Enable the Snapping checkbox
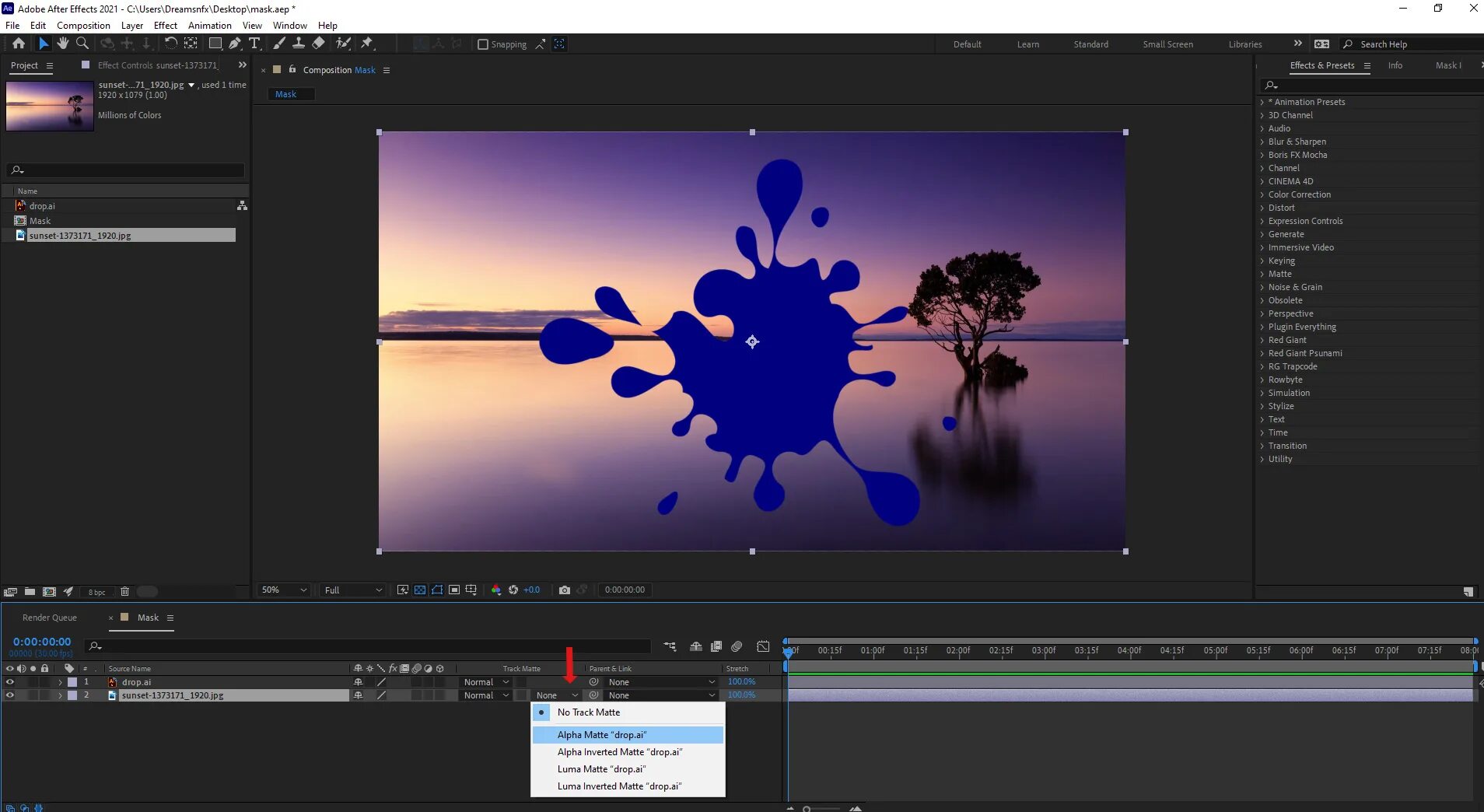 (x=483, y=44)
